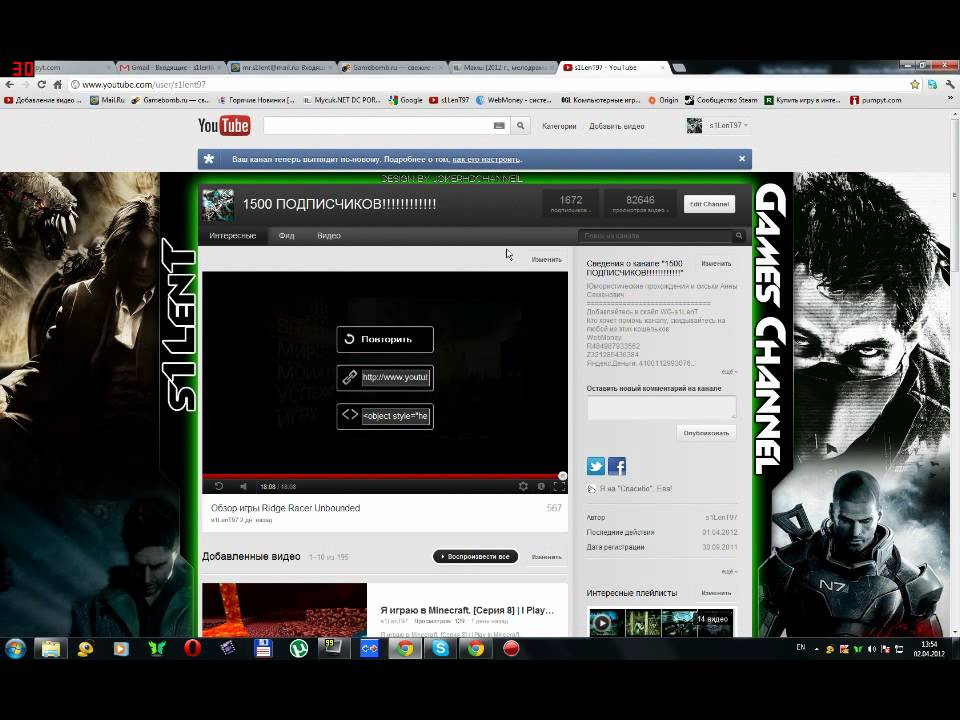This screenshot has height=720, width=960.
Task: Open Chrome wrench settings menu
Action: 950,84
